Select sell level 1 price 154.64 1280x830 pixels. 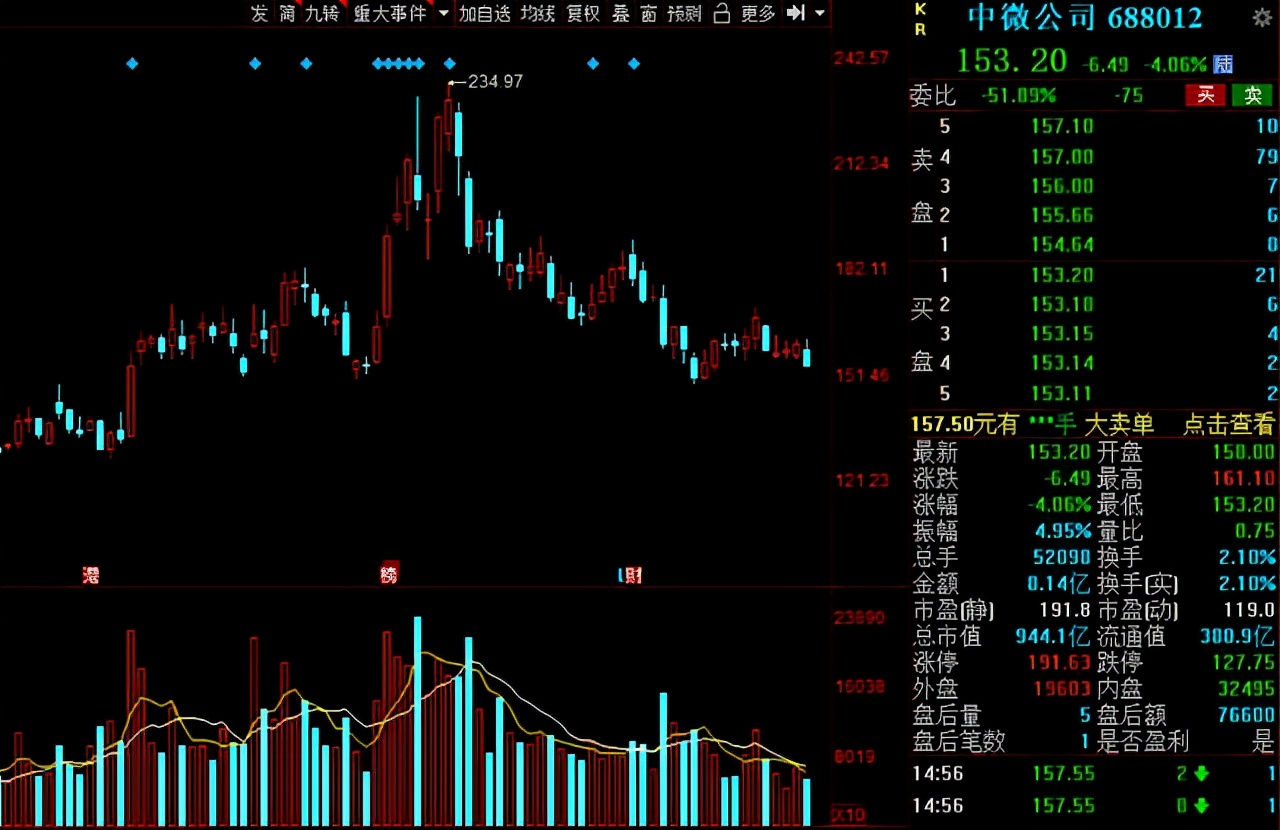pos(1062,244)
